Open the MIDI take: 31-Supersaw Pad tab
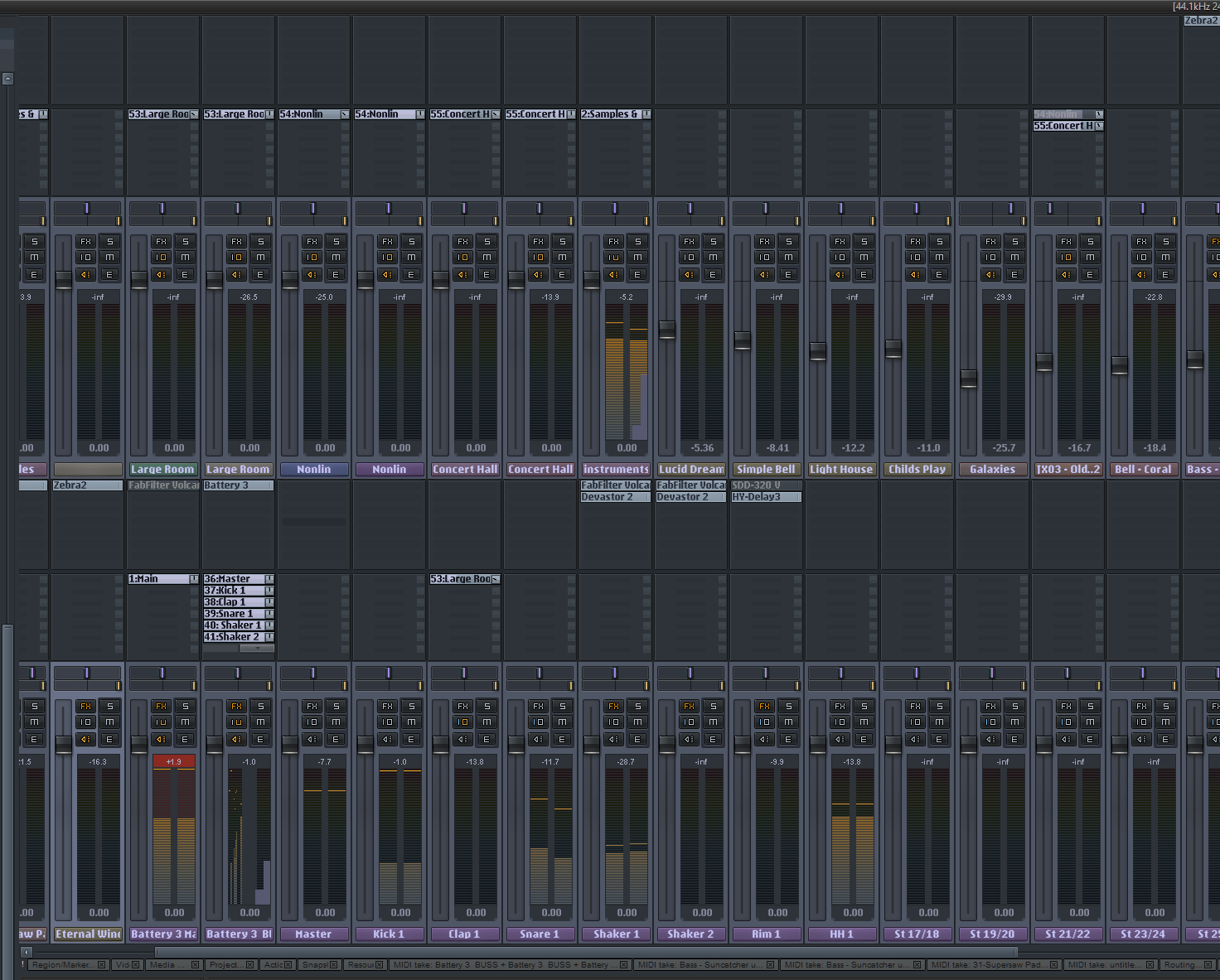The image size is (1220, 980). [x=994, y=964]
